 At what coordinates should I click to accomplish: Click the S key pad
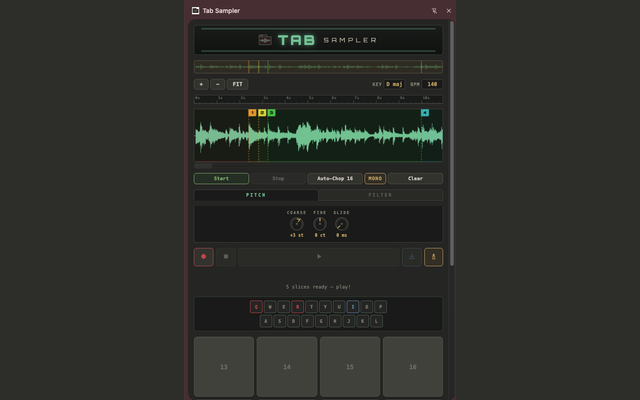click(x=280, y=321)
